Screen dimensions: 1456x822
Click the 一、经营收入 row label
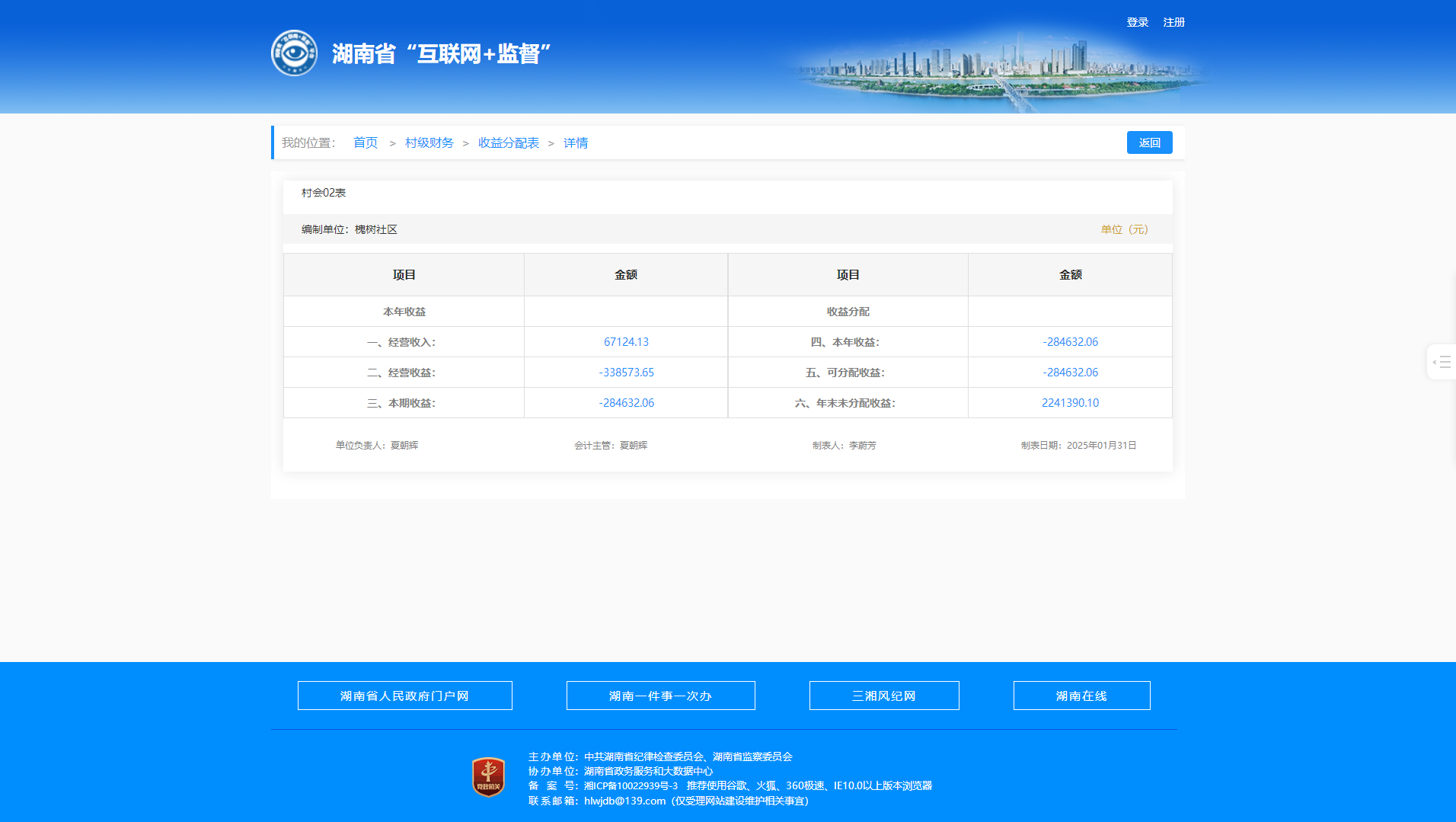click(x=401, y=342)
